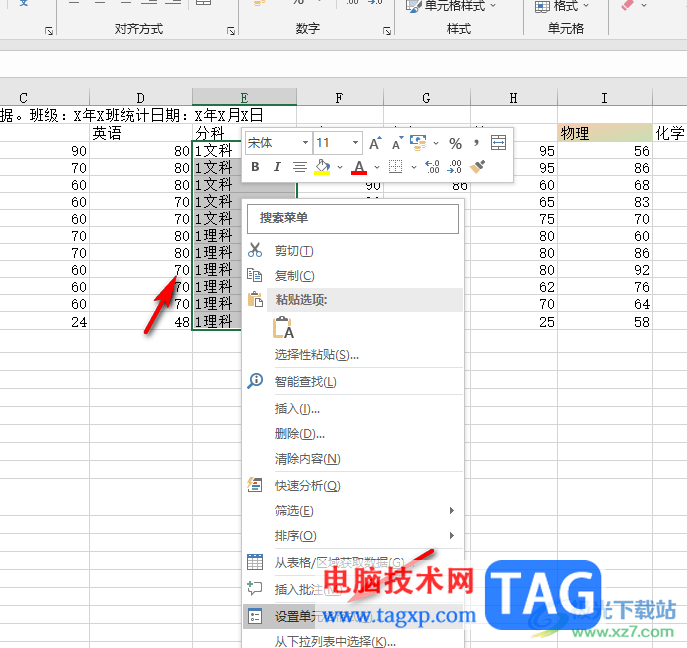Open the font size 11 dropdown

pos(355,143)
